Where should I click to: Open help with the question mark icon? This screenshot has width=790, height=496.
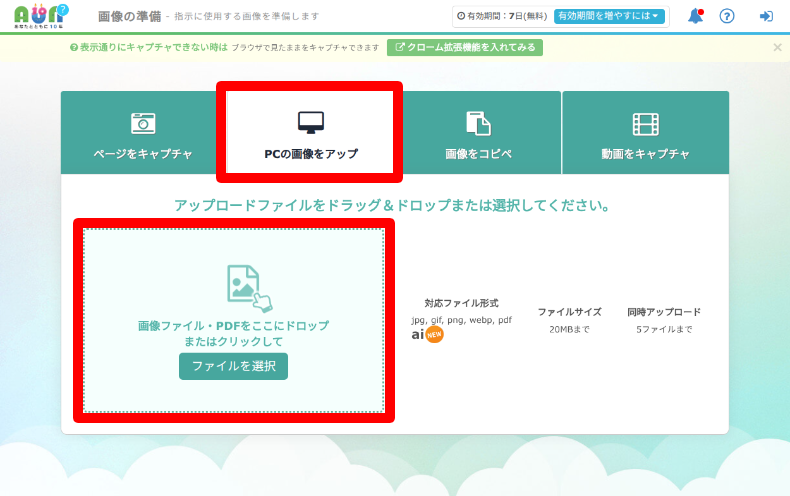click(727, 16)
